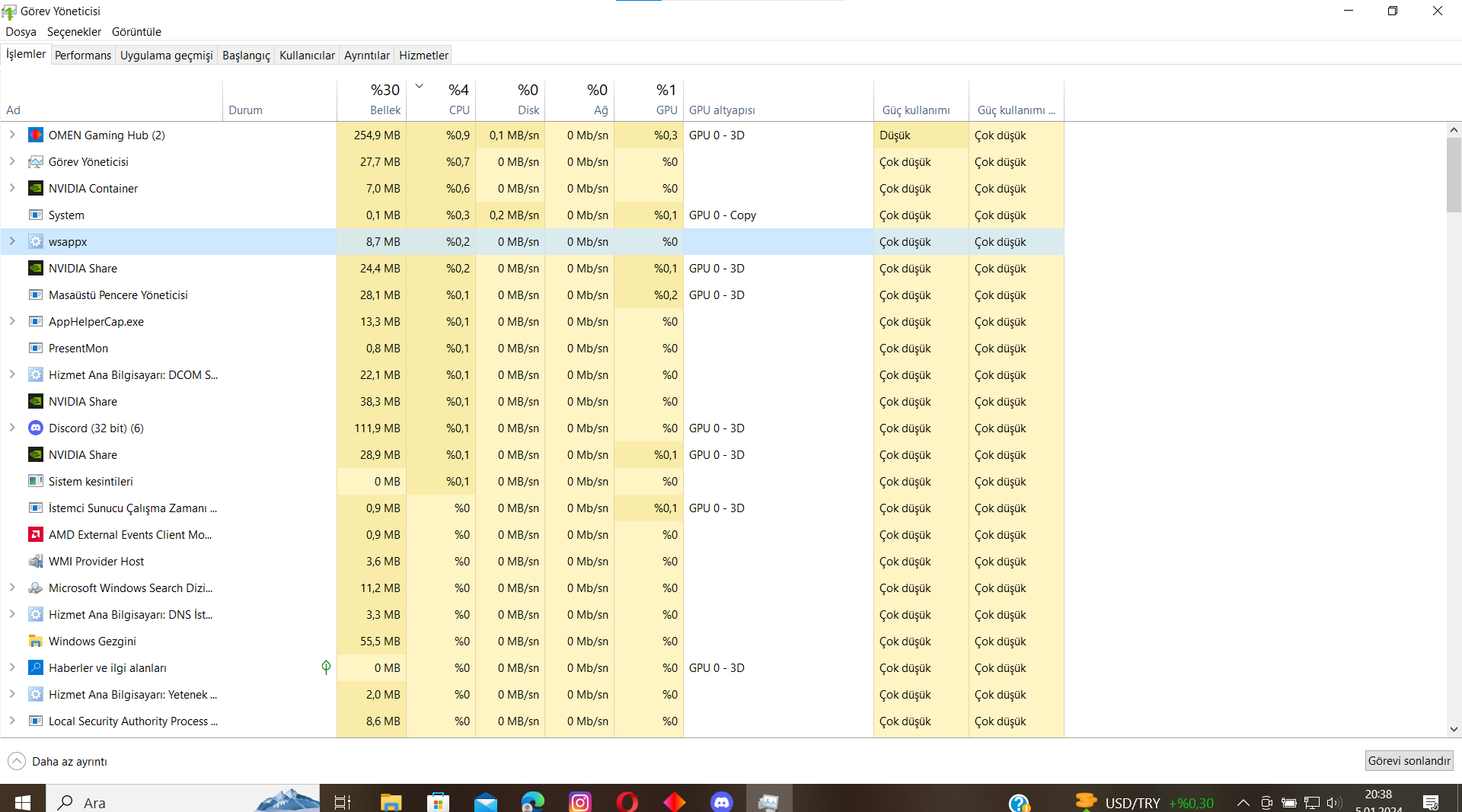Expand the OMEN Gaming Hub process group
The height and width of the screenshot is (812, 1462).
tap(12, 135)
